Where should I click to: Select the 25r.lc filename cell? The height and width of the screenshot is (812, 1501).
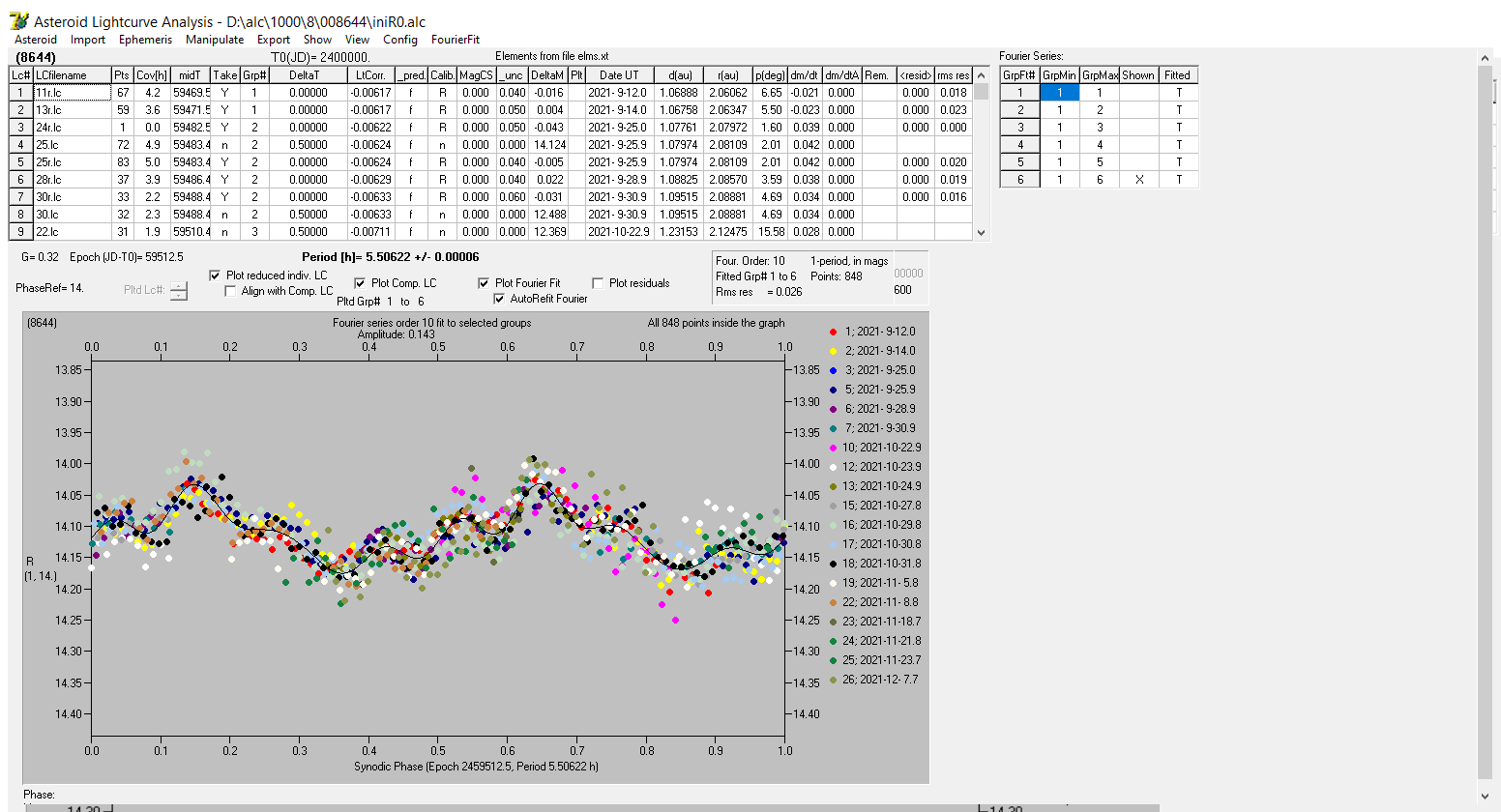72,162
